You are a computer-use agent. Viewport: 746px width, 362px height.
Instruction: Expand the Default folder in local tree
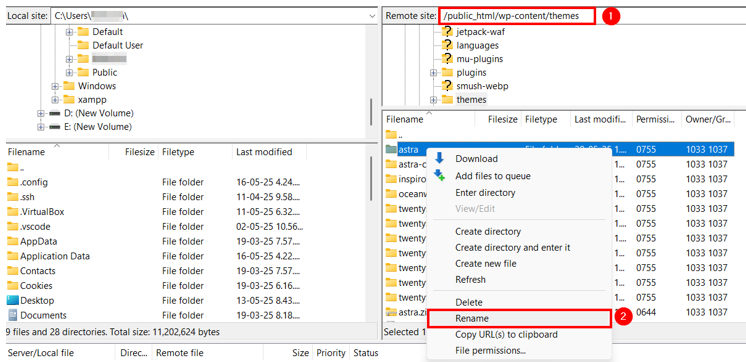pos(69,32)
